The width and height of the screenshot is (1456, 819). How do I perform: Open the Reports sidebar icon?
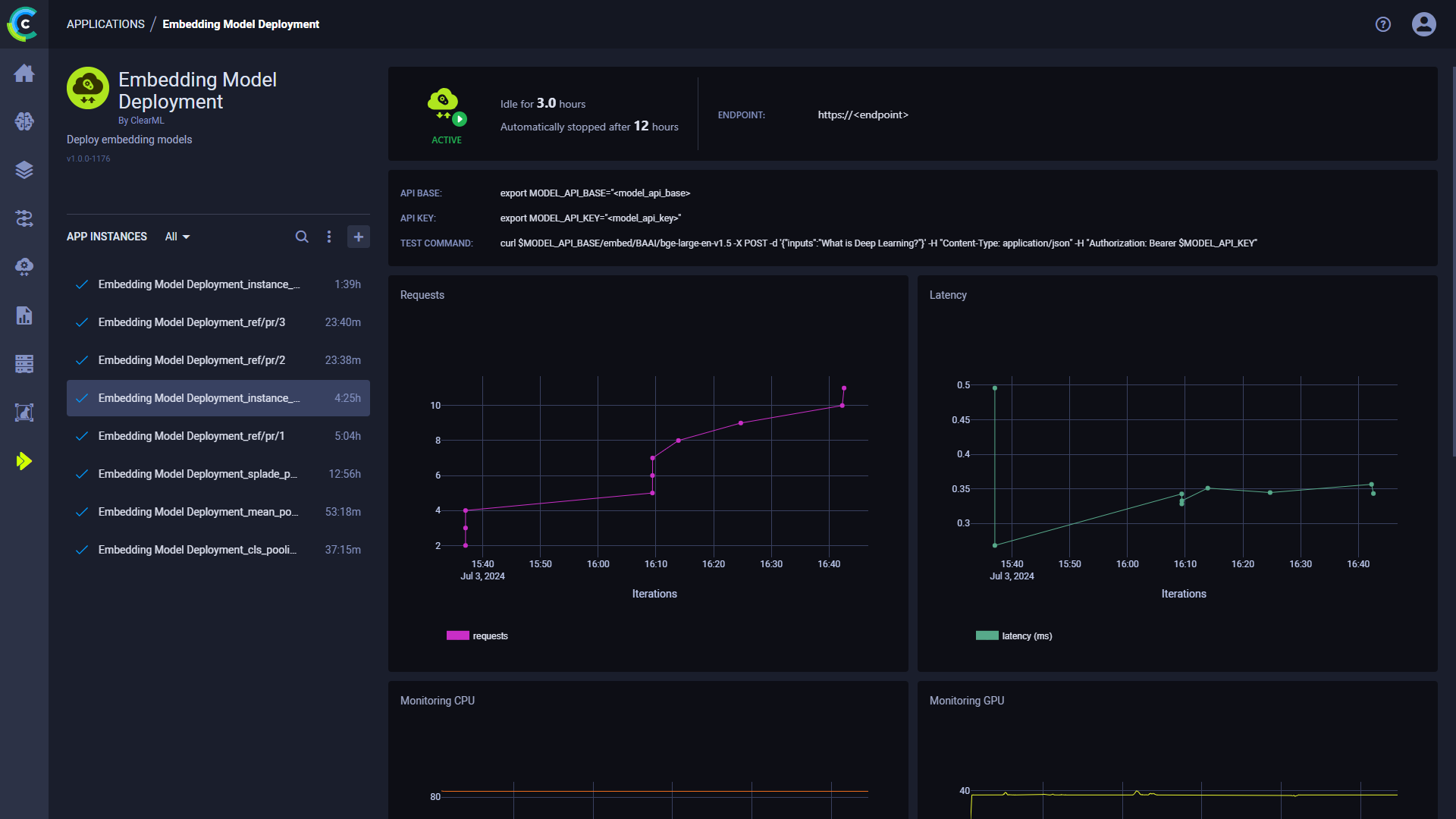(x=24, y=315)
